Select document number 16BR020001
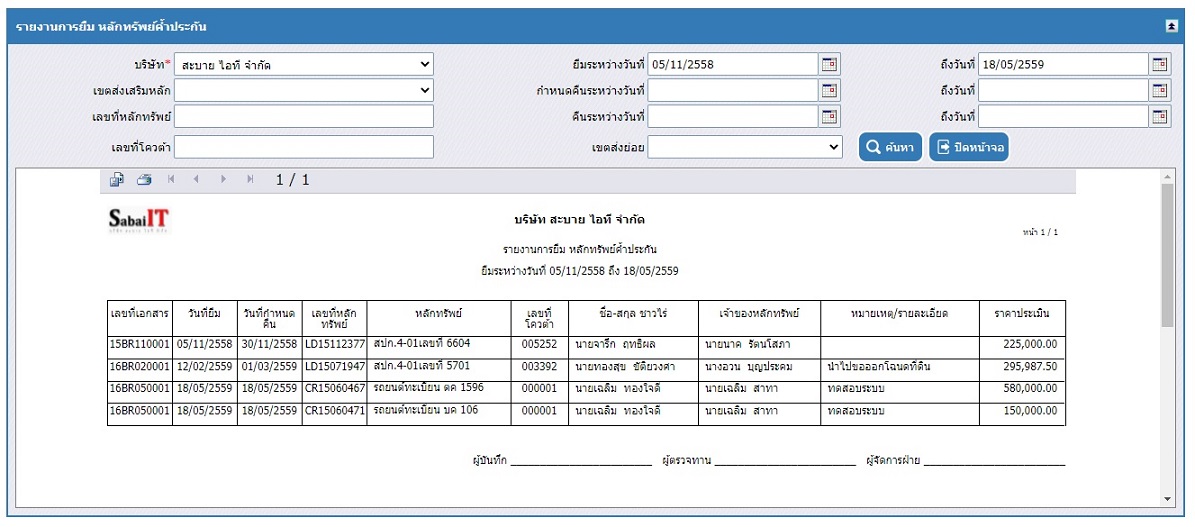 click(x=140, y=367)
